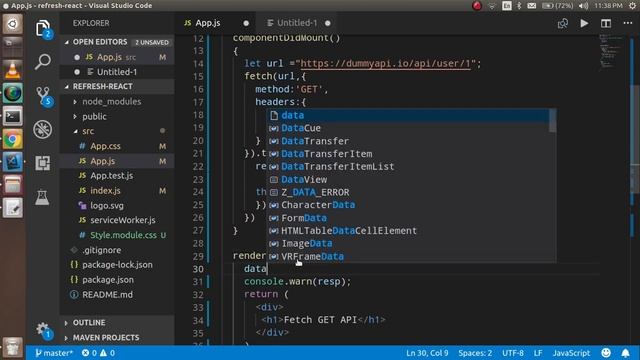This screenshot has height=360, width=640.
Task: Open the system power gear in top bar
Action: click(x=633, y=6)
